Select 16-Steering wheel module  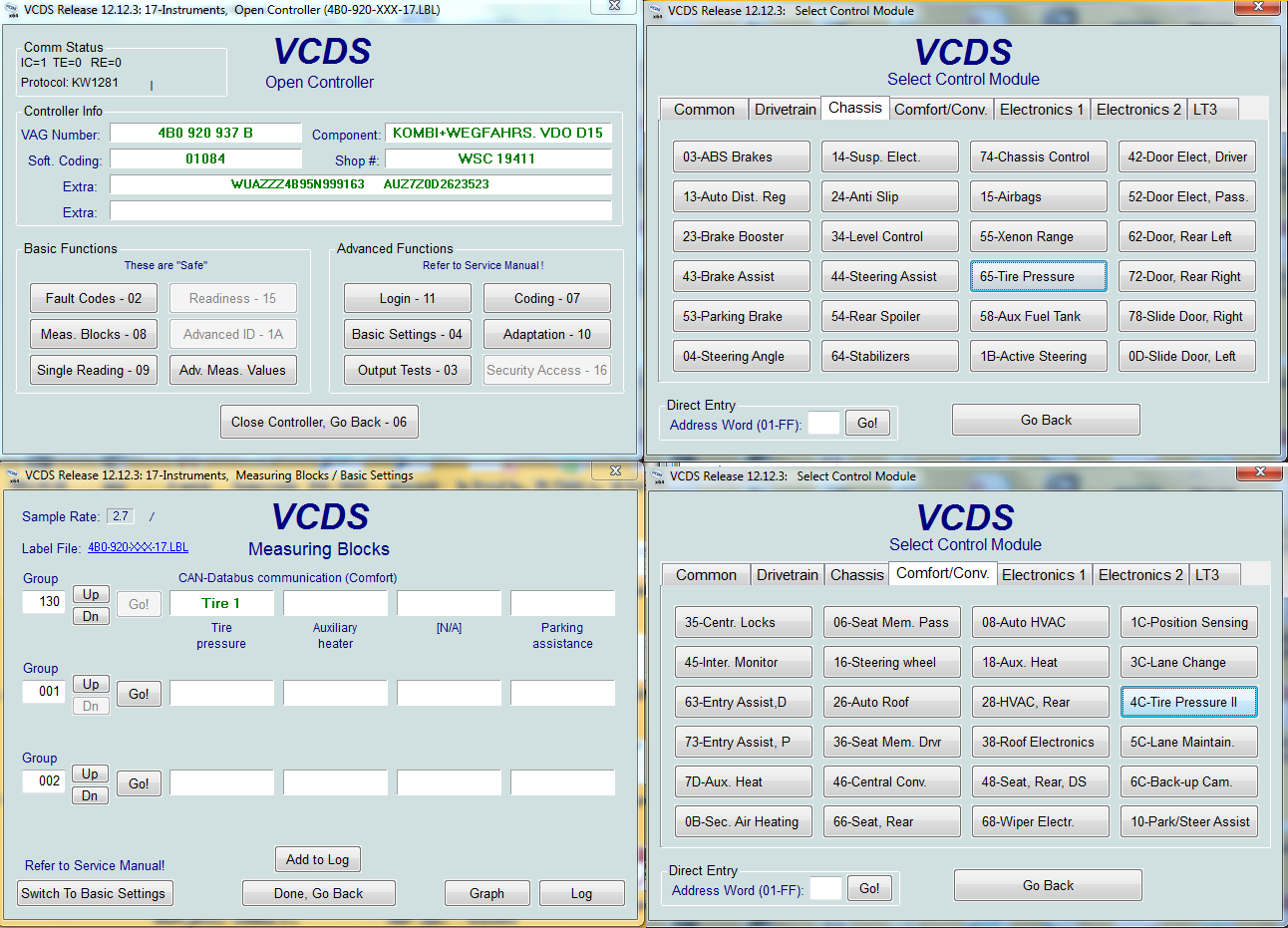[892, 662]
